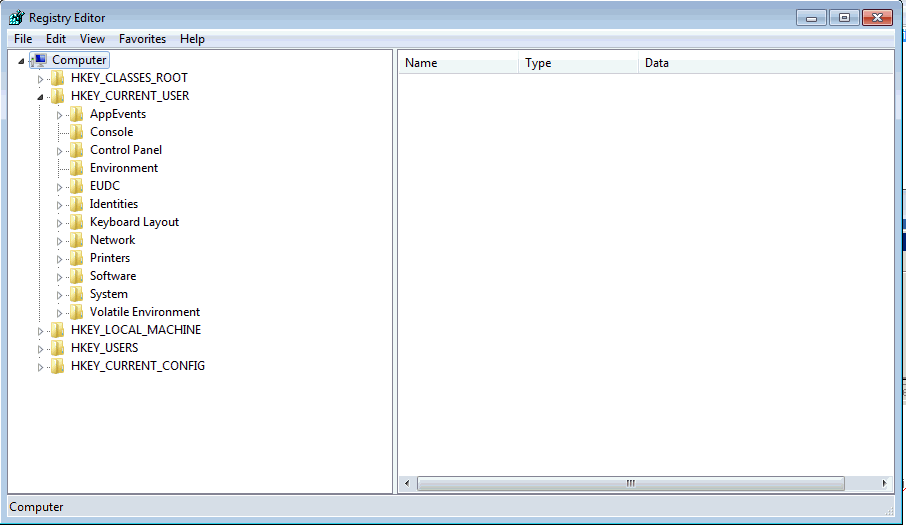This screenshot has height=525, width=906.
Task: Select the Environment key label
Action: 124,168
